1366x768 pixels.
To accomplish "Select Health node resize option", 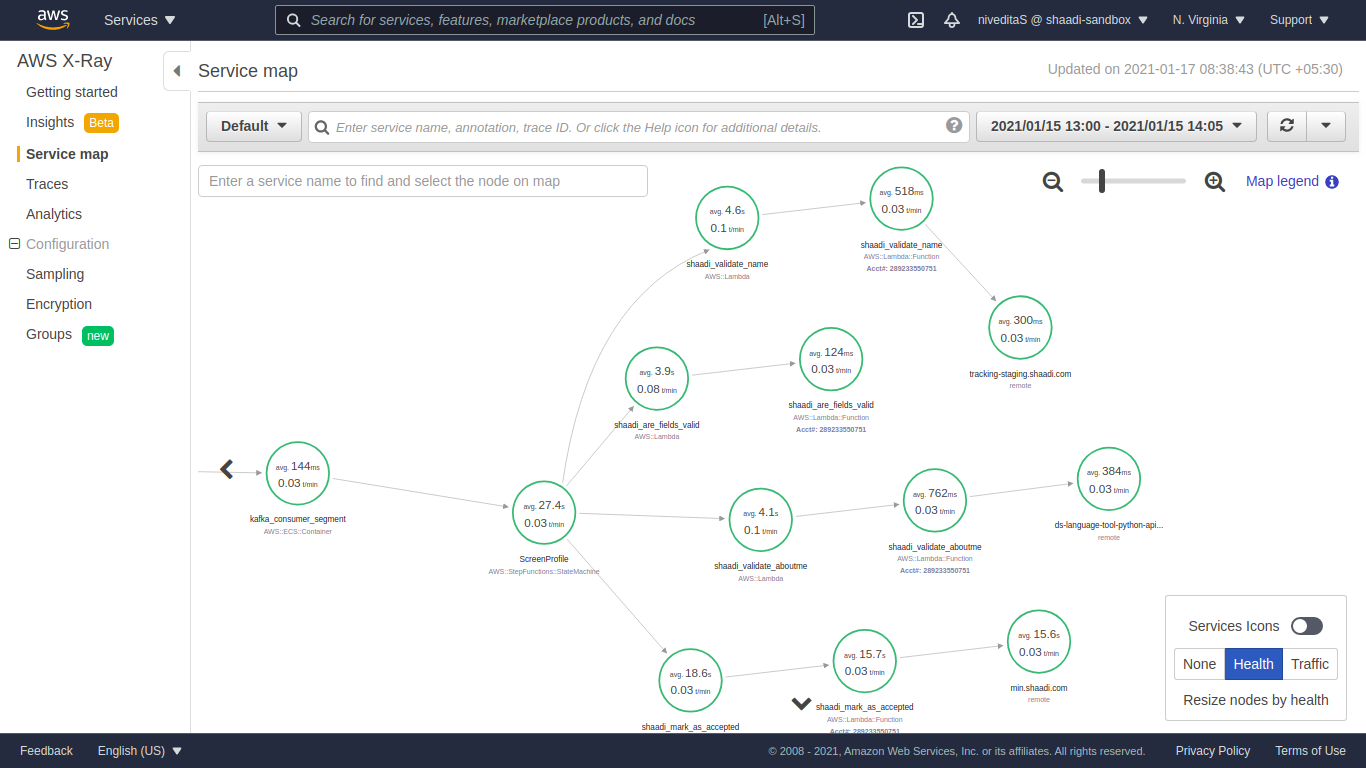I will click(1253, 664).
